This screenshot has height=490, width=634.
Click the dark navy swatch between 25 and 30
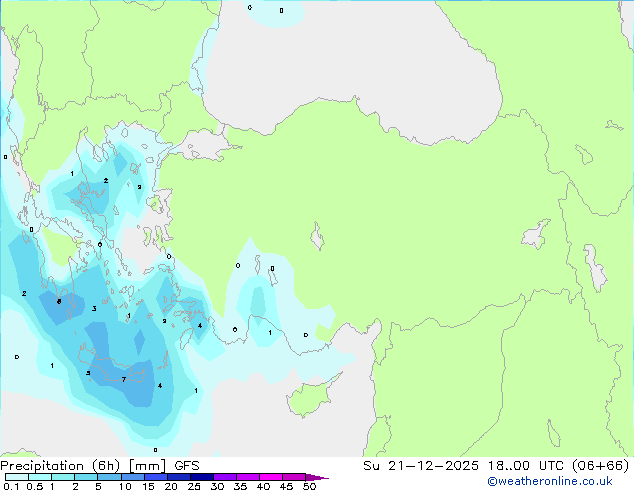[202, 477]
